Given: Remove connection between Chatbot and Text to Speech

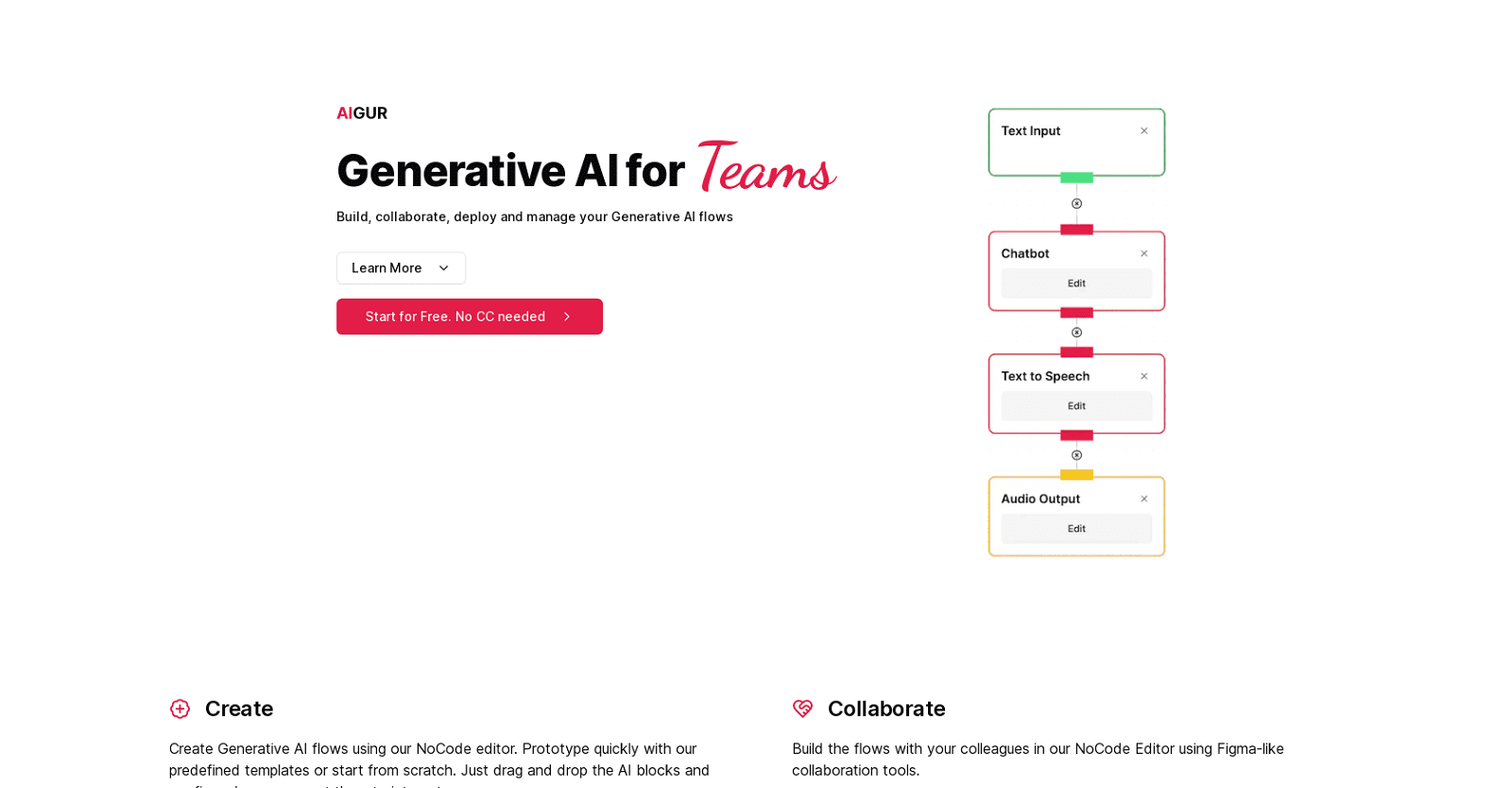Looking at the screenshot, I should (1076, 333).
